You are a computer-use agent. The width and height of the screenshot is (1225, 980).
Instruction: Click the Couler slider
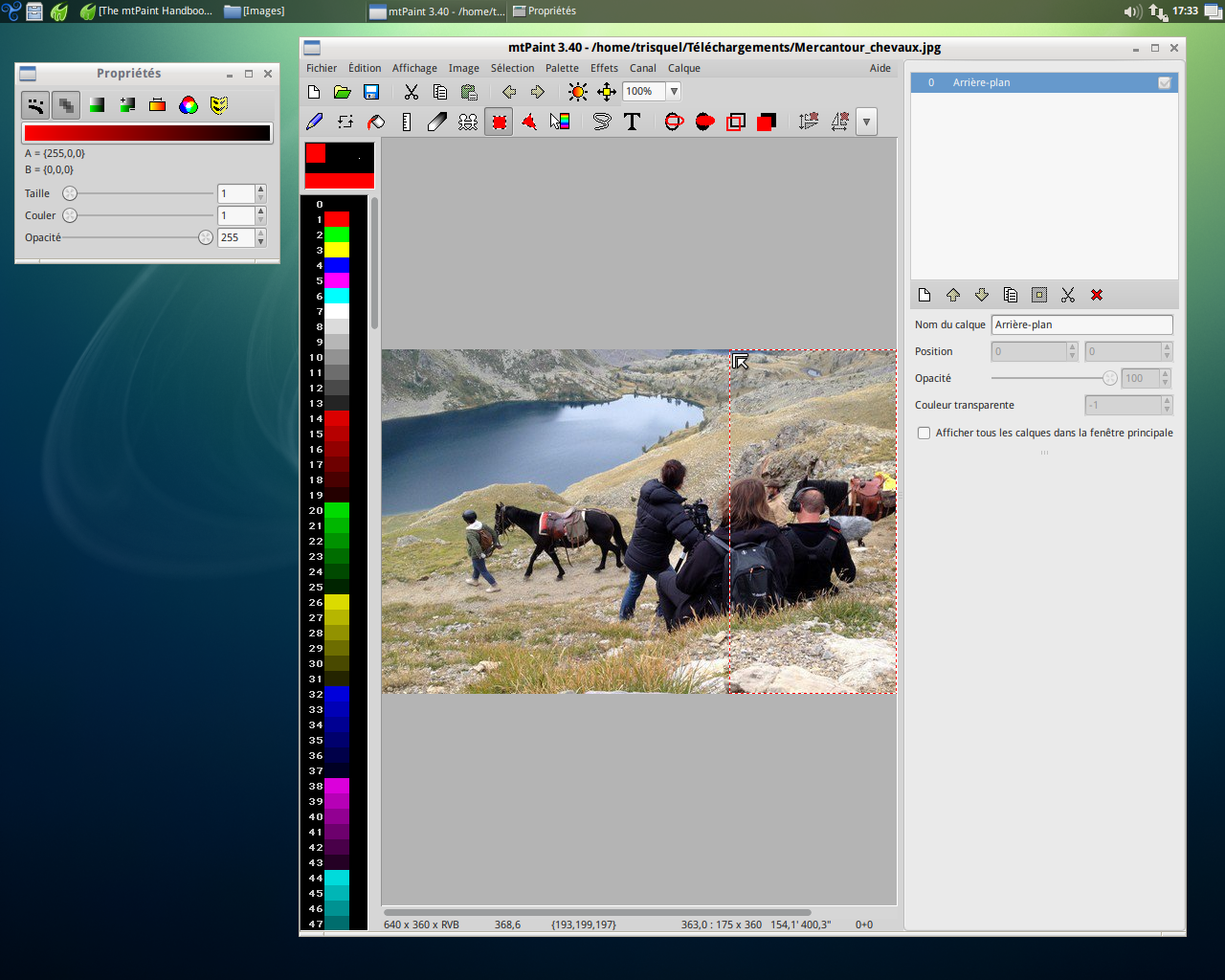[138, 215]
